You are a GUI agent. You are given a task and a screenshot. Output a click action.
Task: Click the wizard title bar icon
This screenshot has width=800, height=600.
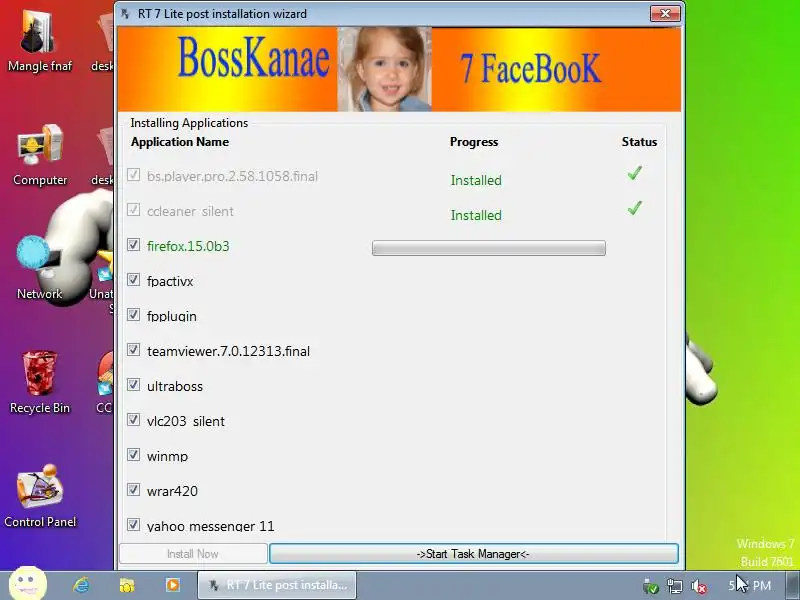click(126, 14)
